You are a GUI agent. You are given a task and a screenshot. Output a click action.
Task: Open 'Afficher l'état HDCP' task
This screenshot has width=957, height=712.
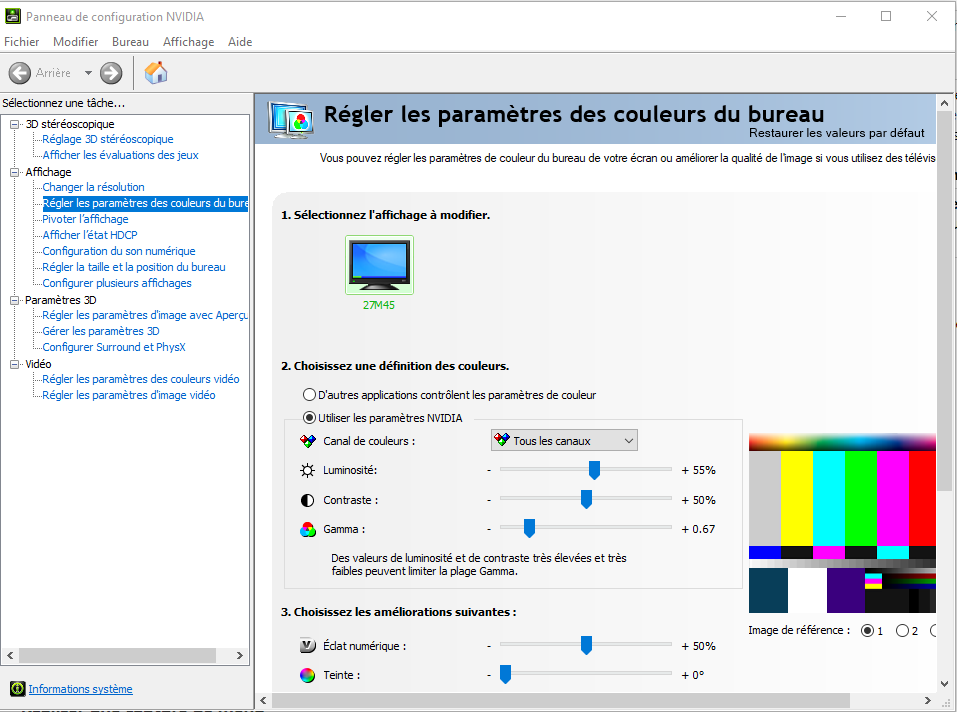click(x=90, y=235)
